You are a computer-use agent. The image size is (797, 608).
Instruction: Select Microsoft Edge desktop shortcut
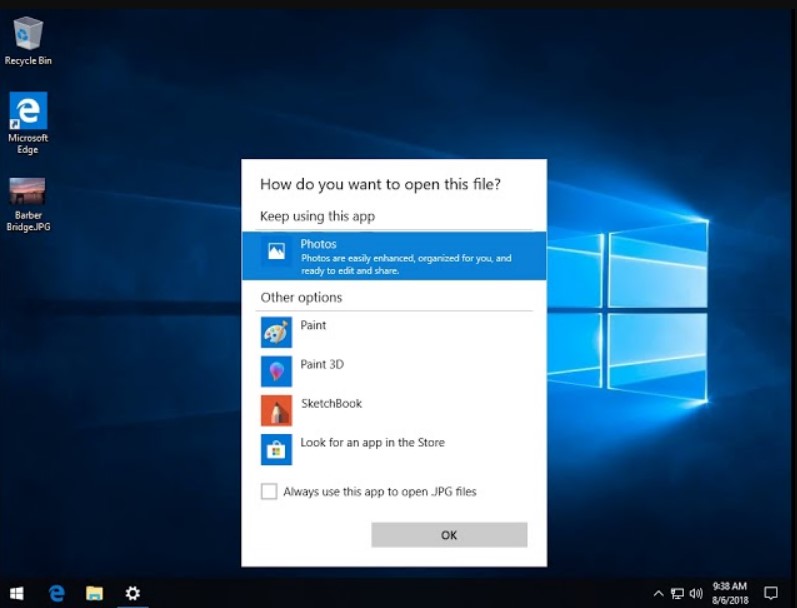[28, 124]
